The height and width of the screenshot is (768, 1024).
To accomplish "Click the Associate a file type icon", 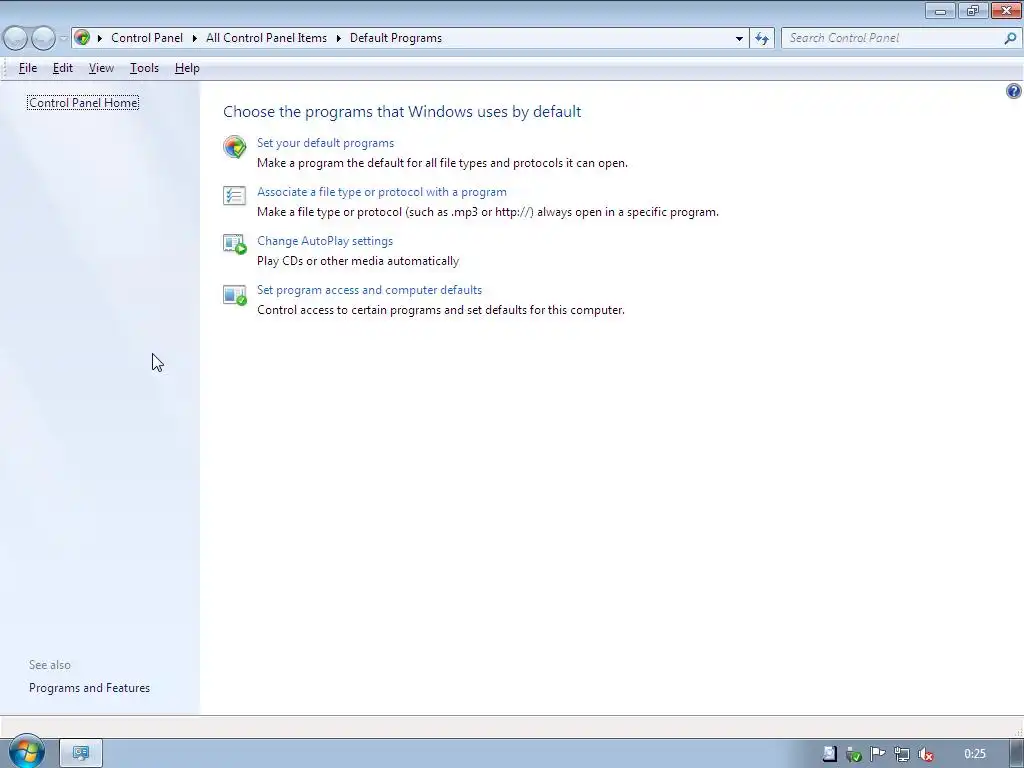I will [234, 195].
